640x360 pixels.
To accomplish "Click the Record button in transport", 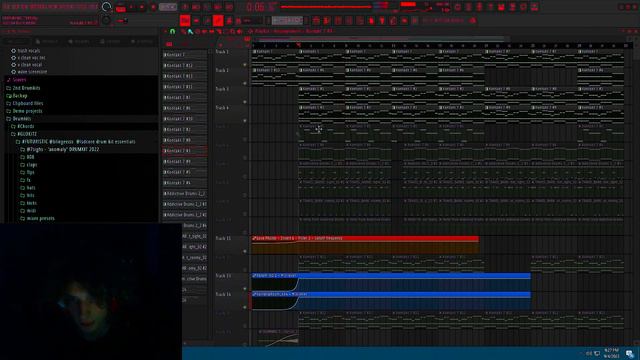I will [153, 7].
